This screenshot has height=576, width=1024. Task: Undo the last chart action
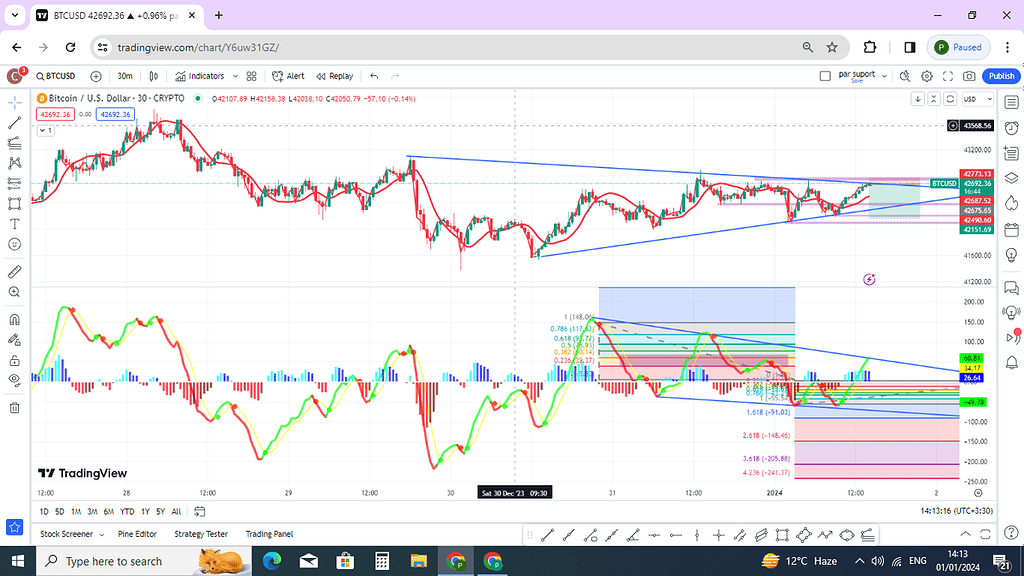tap(374, 76)
